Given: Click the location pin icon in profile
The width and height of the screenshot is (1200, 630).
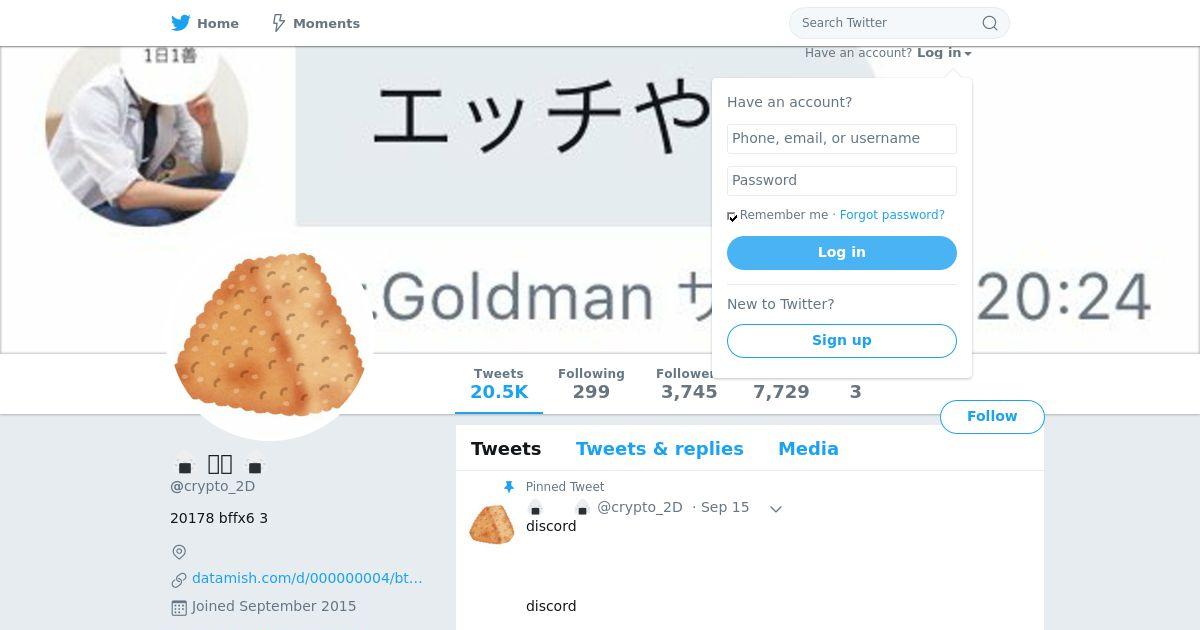Looking at the screenshot, I should point(179,552).
